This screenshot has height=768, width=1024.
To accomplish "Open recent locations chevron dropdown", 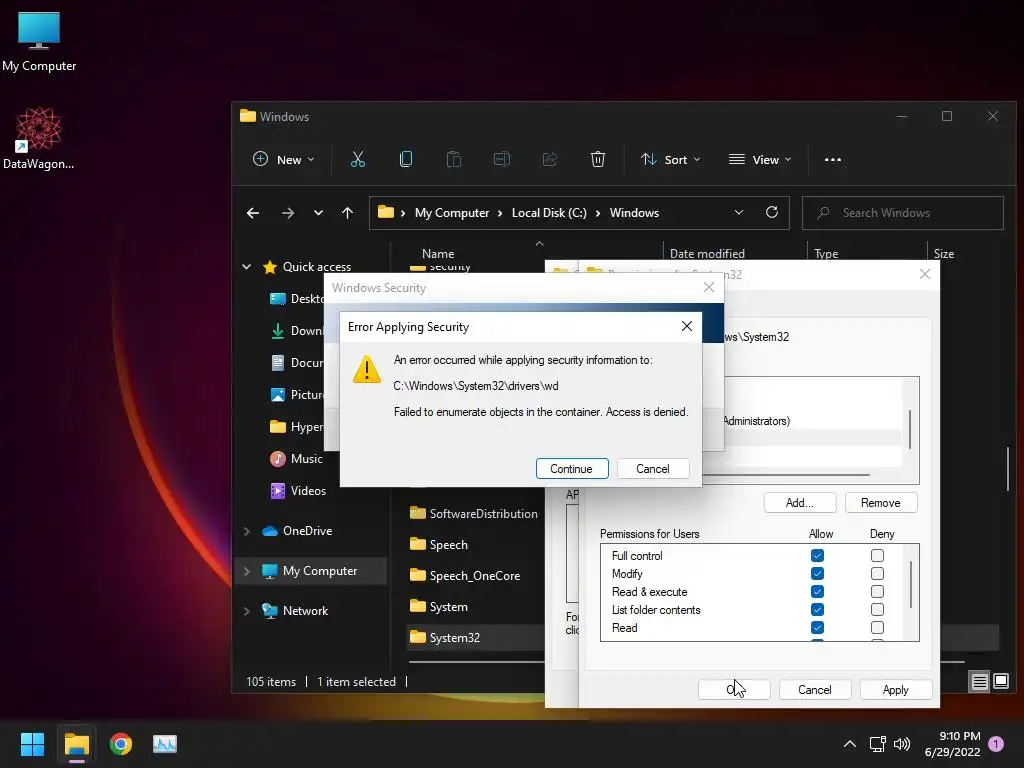I will [318, 213].
